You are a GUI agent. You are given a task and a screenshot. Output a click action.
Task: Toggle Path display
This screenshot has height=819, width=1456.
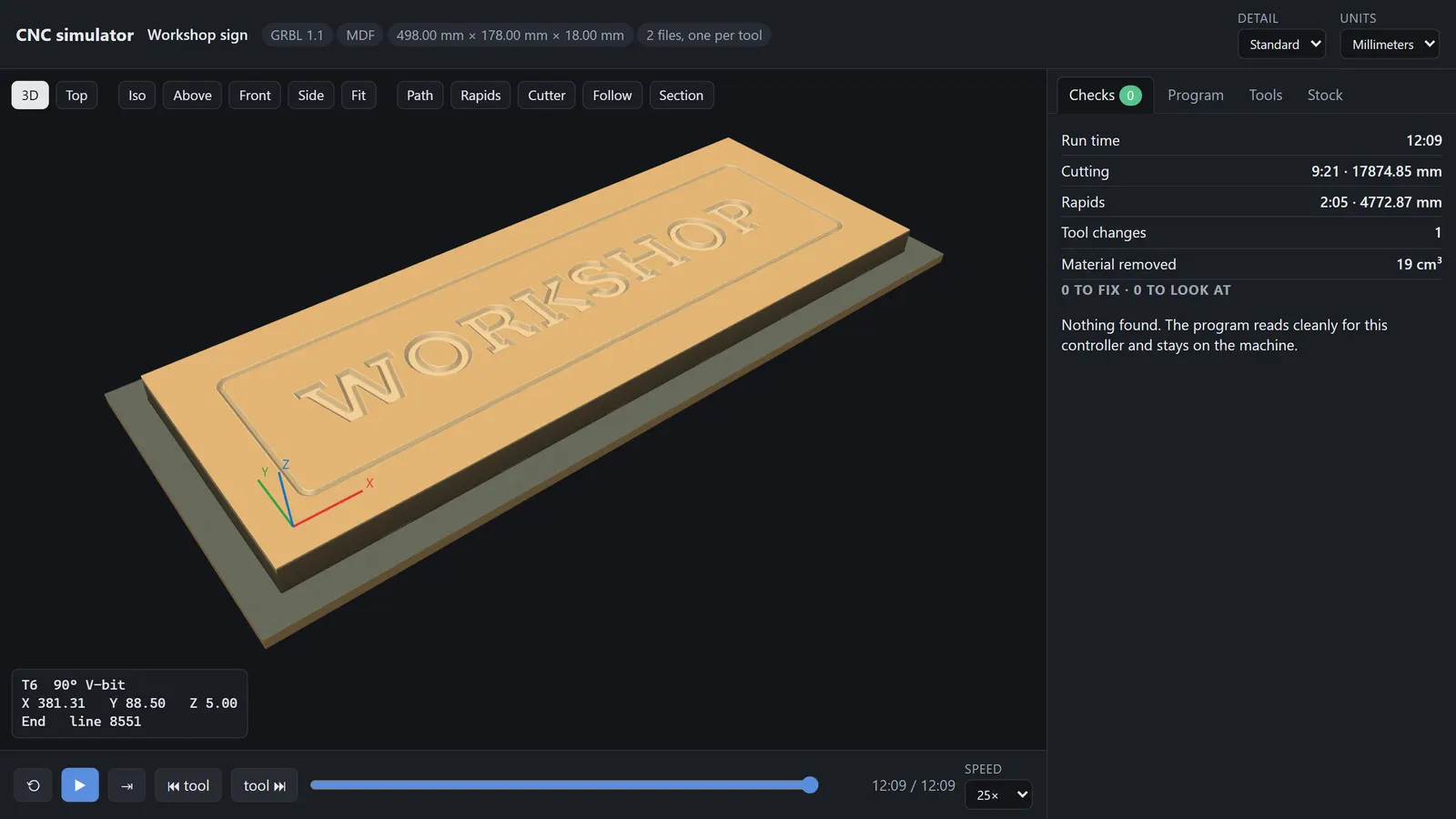pos(420,96)
